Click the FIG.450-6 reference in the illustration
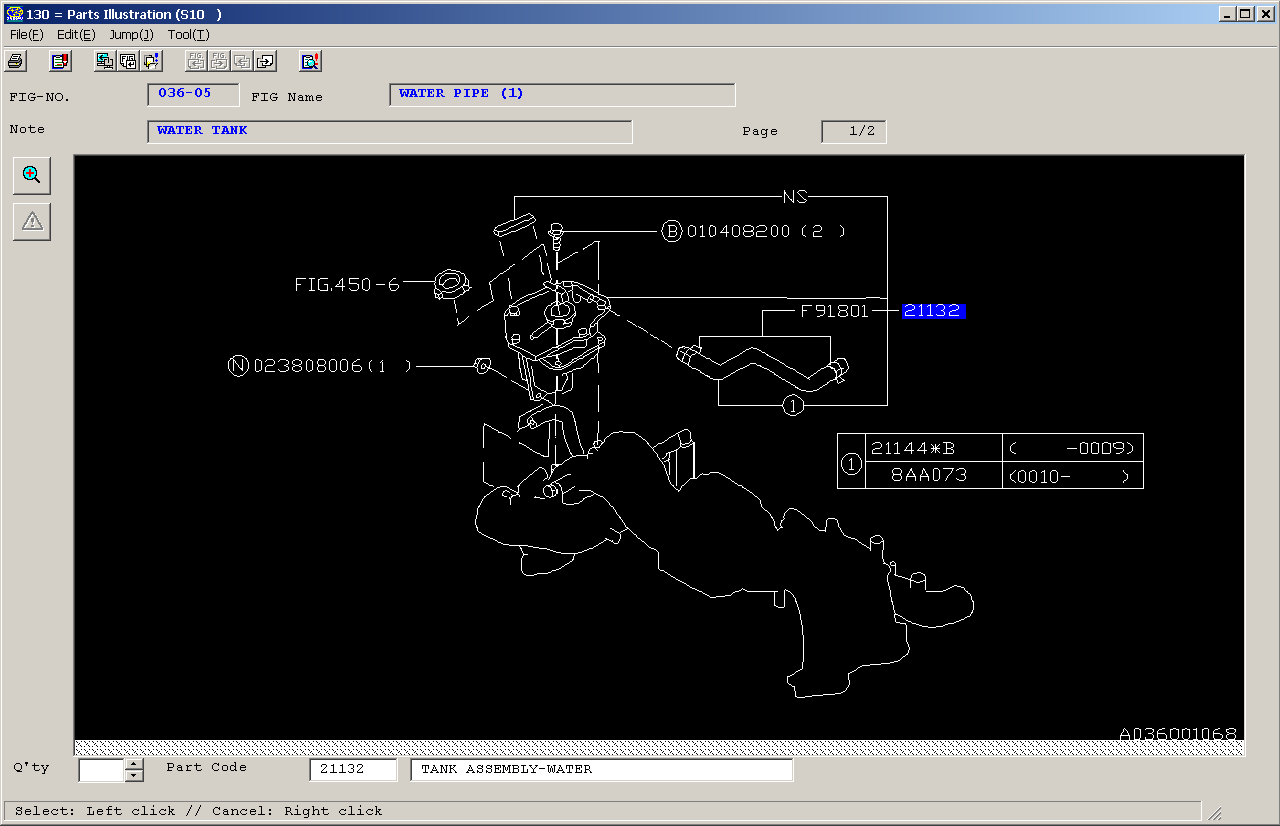The image size is (1280, 826). [x=346, y=285]
